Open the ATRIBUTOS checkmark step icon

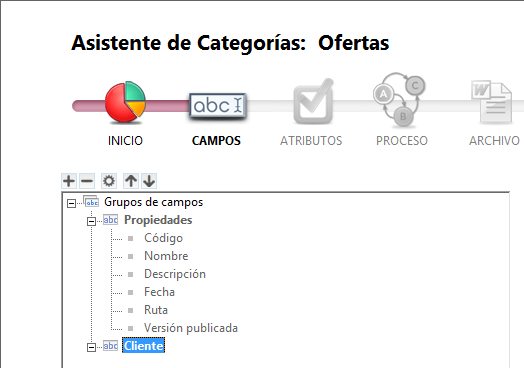click(313, 101)
